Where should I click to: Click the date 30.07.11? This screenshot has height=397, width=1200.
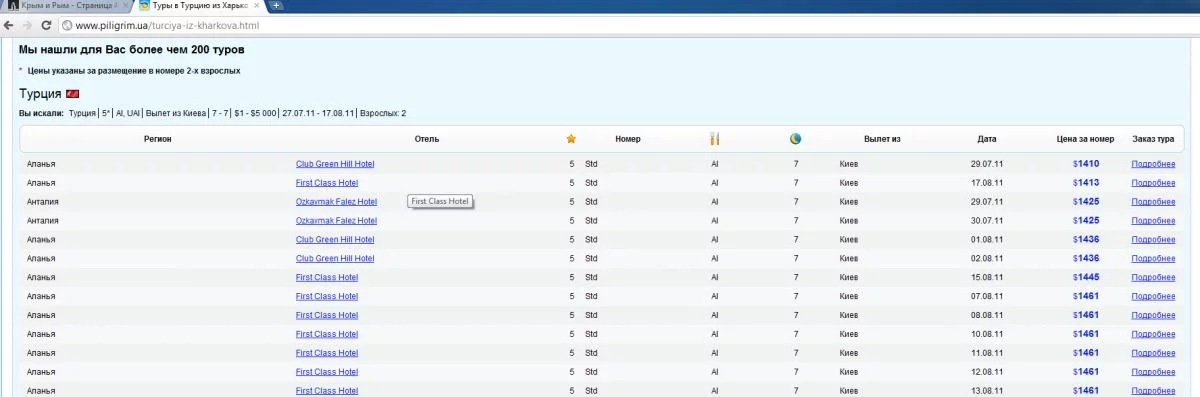tap(986, 220)
